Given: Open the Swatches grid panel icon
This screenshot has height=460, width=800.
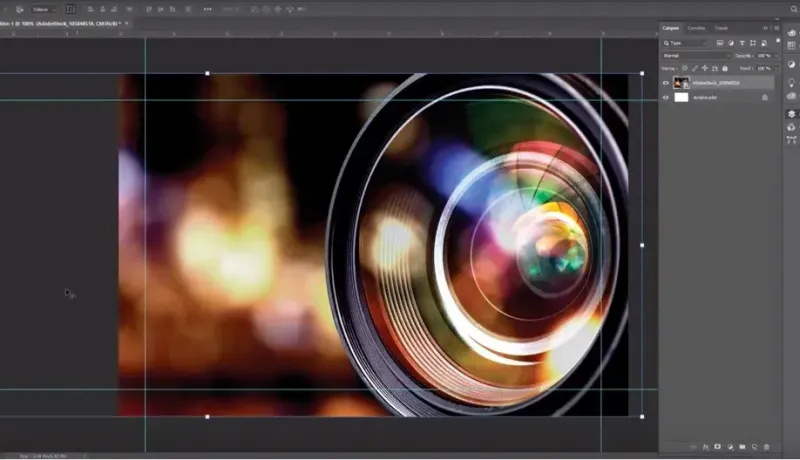Looking at the screenshot, I should [x=791, y=45].
